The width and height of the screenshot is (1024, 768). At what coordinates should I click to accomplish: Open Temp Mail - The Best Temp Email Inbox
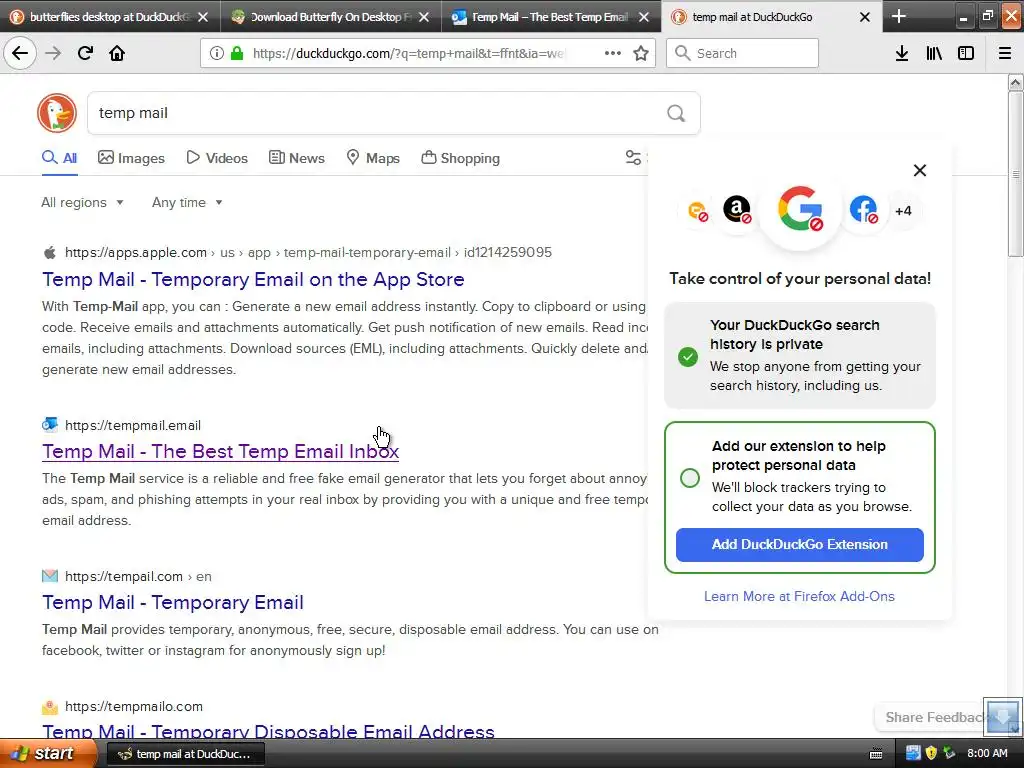[221, 451]
